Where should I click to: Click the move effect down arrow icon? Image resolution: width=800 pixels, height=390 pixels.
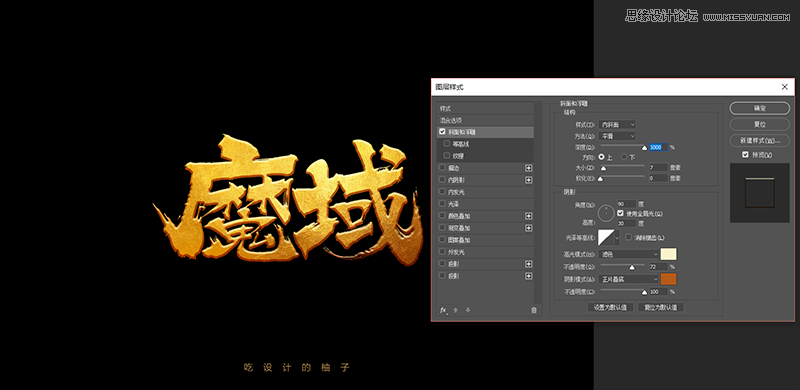(x=468, y=310)
